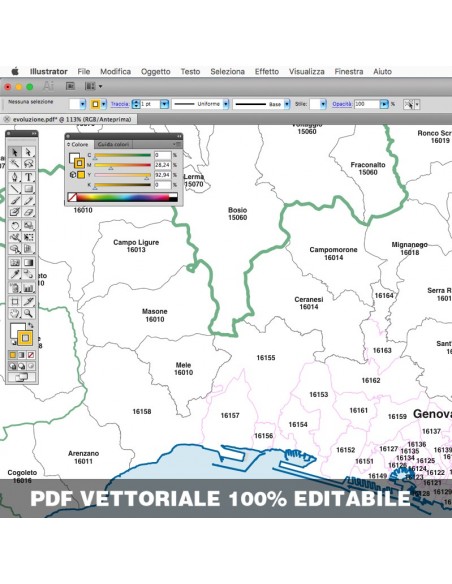452x584 pixels.
Task: Activate the fill swatch in tools panel
Action: (x=16, y=329)
